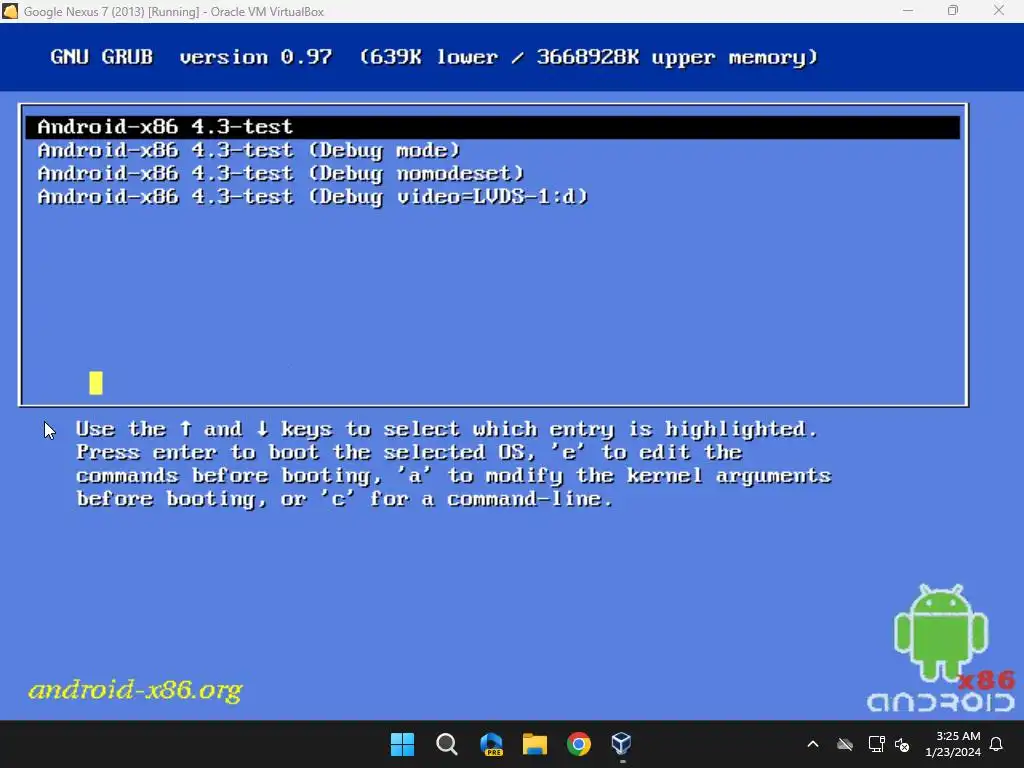This screenshot has width=1024, height=768.
Task: Open the Windows Start menu
Action: tap(402, 744)
